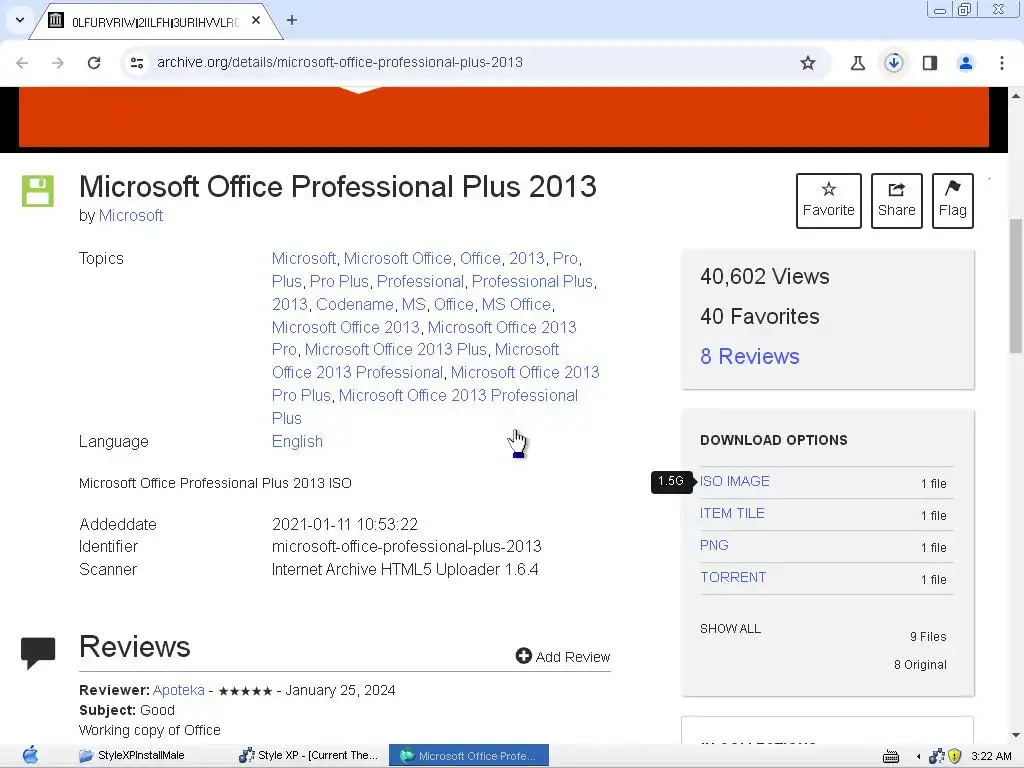Switch to Style XP taskbar window
This screenshot has height=768, width=1024.
[308, 756]
